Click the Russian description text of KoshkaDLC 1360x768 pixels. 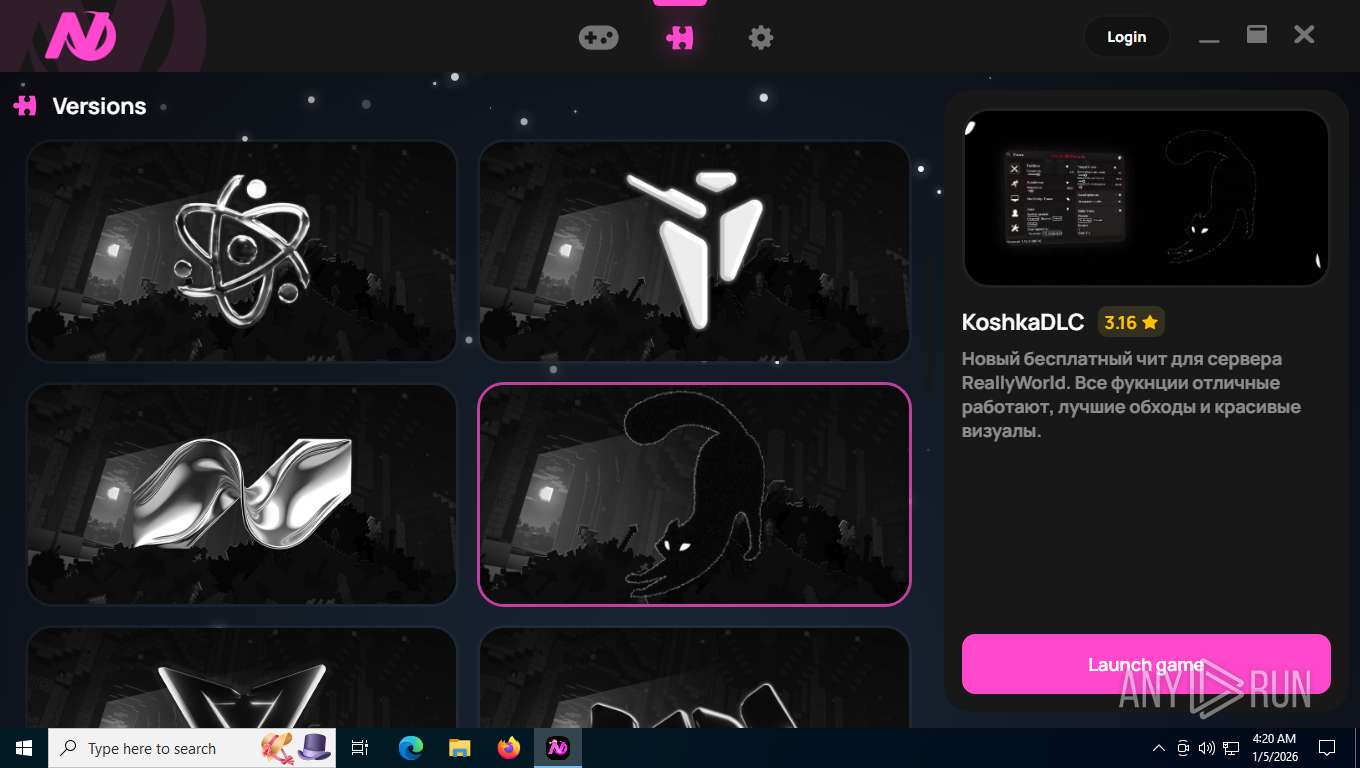coord(1132,395)
